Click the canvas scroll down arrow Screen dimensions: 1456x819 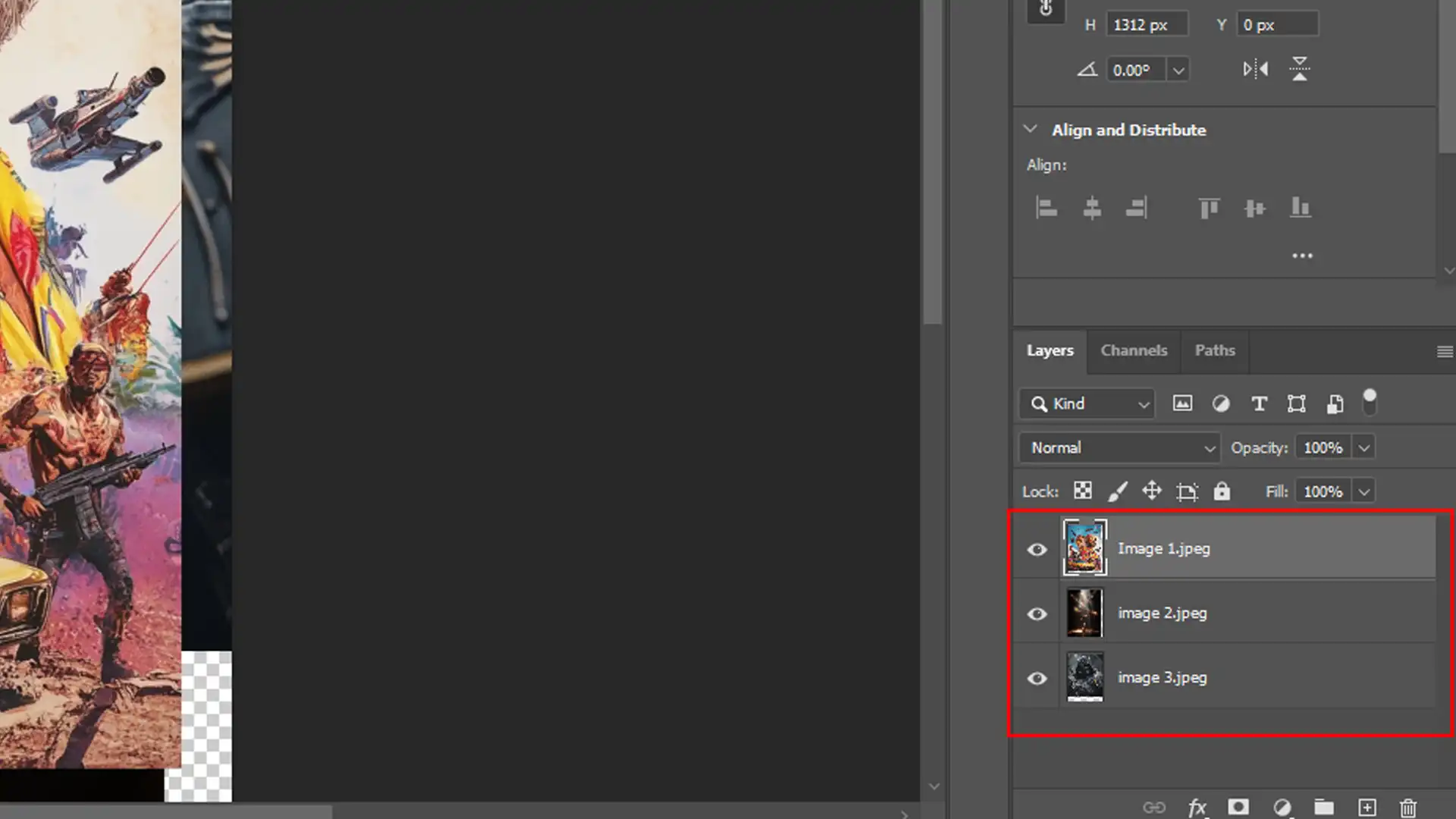click(x=934, y=787)
